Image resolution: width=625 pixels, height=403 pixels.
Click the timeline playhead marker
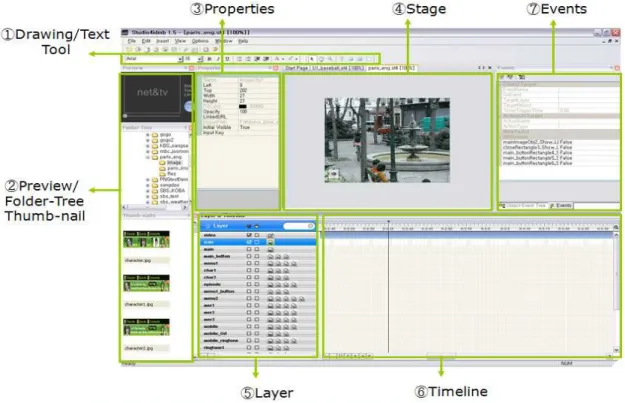389,222
